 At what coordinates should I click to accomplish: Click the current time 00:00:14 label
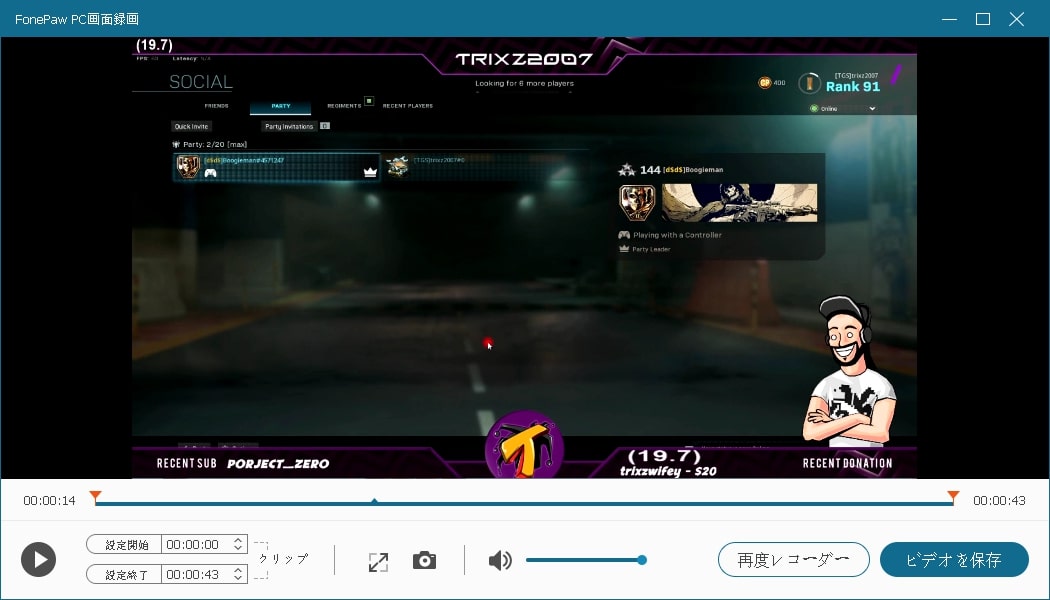(x=50, y=501)
